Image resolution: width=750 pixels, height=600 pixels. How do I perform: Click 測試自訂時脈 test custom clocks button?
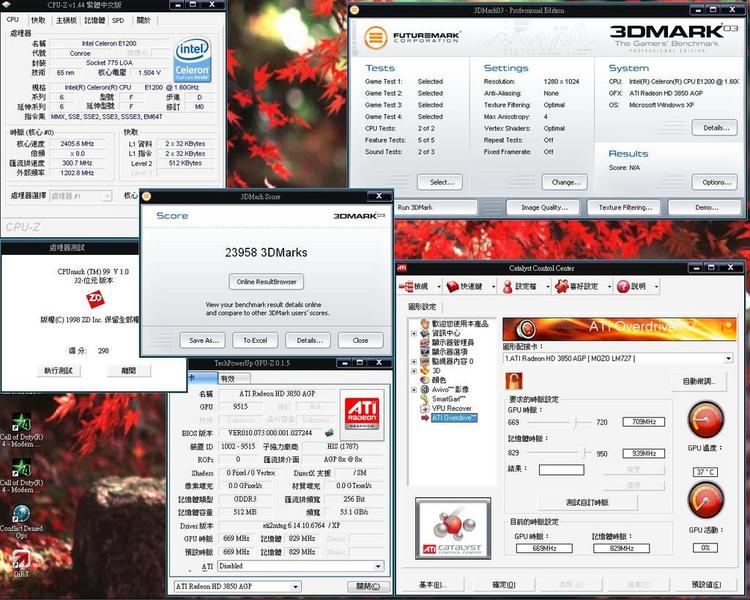pos(587,502)
